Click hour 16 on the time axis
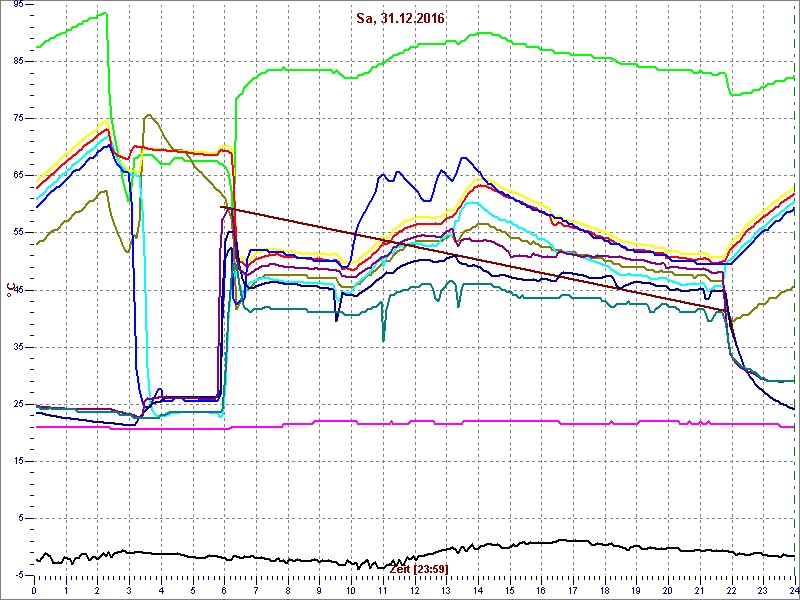The width and height of the screenshot is (800, 600). pyautogui.click(x=541, y=590)
